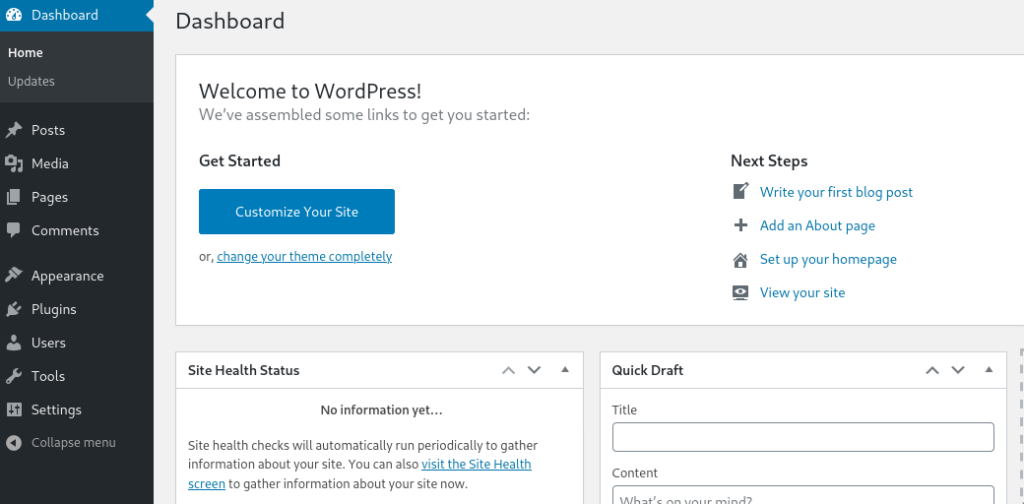Click the Customize Your Site button
Viewport: 1024px width, 504px height.
[296, 212]
